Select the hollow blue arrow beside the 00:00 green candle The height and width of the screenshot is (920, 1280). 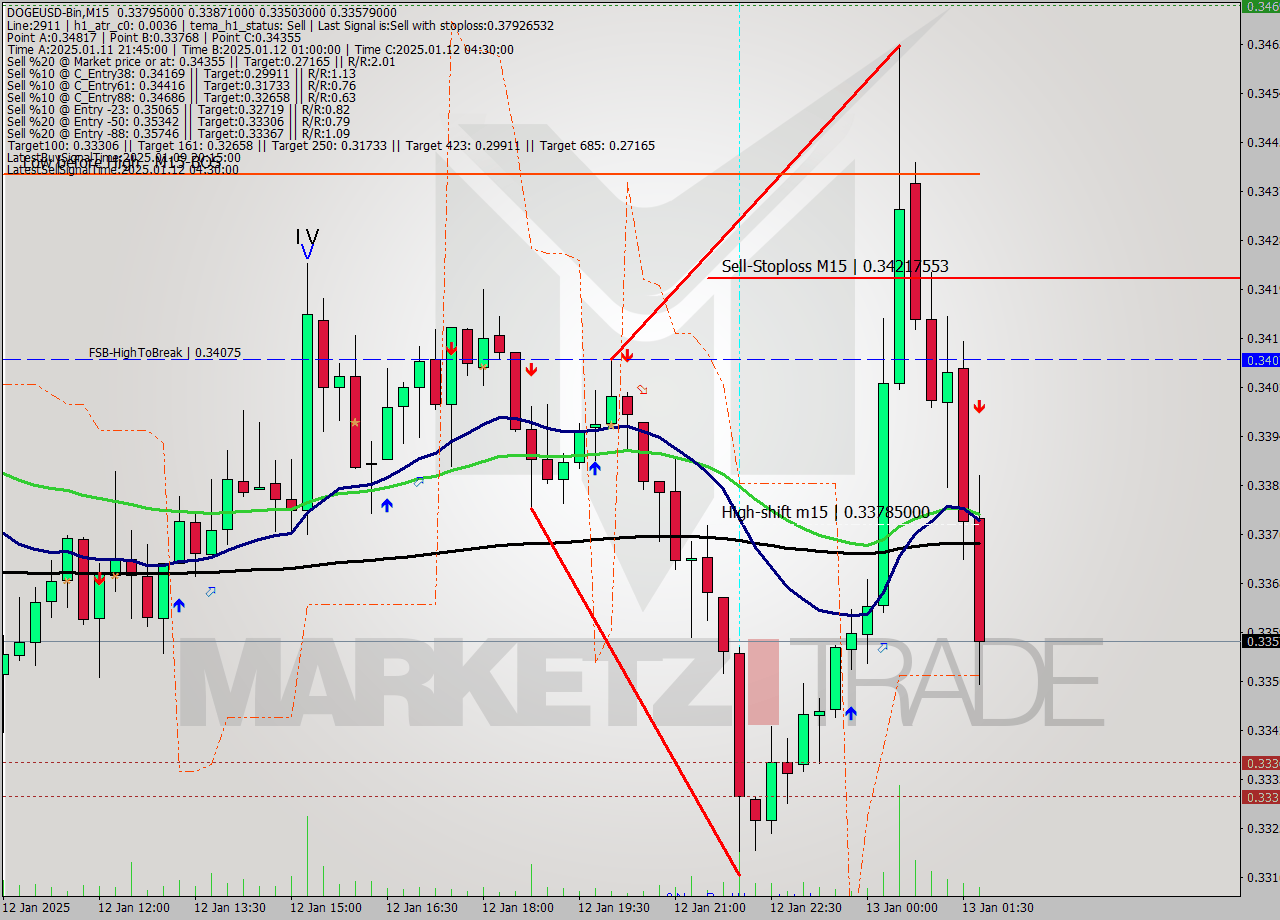(x=883, y=648)
